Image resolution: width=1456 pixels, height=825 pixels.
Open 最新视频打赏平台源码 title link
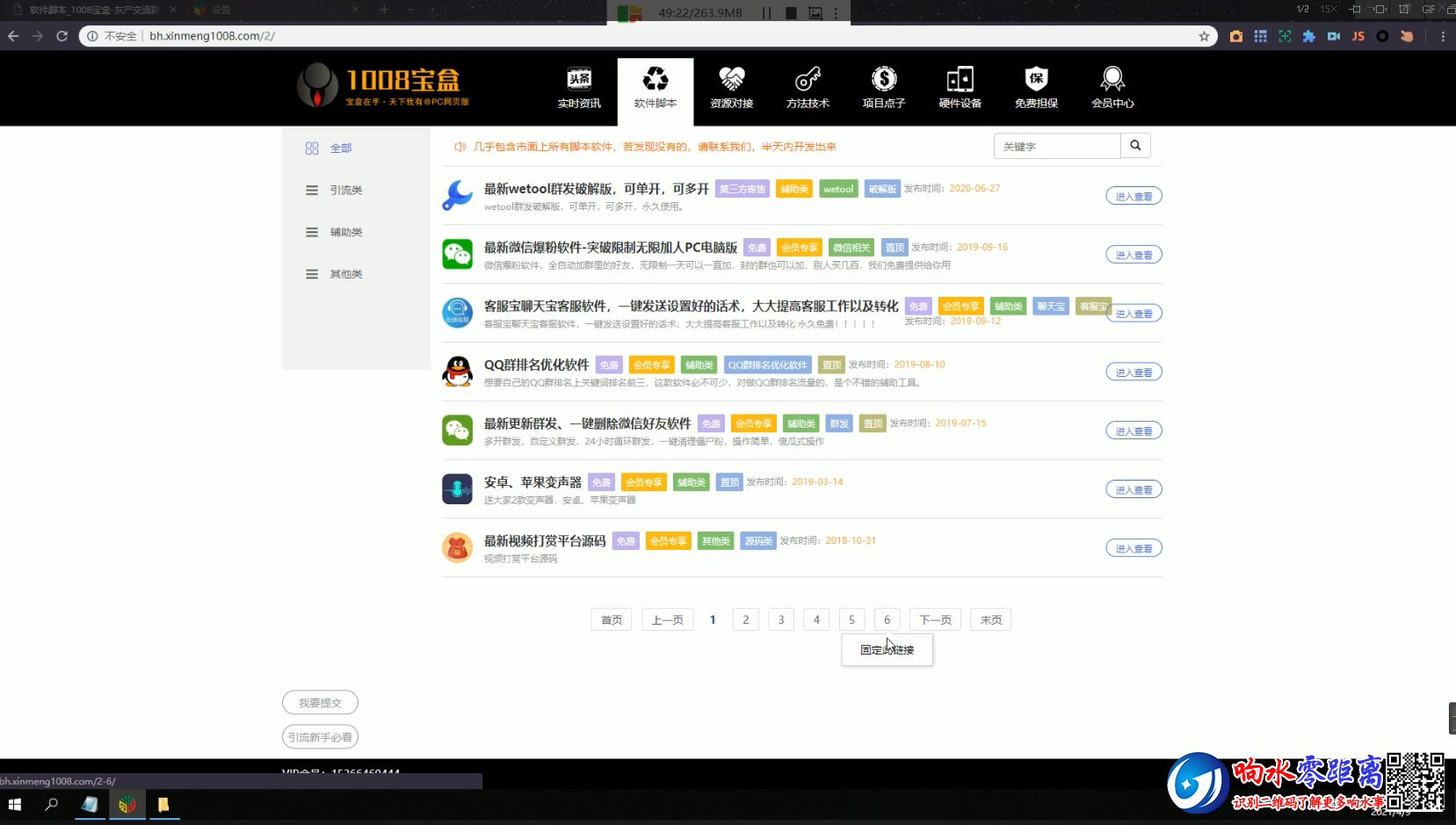[x=545, y=540]
